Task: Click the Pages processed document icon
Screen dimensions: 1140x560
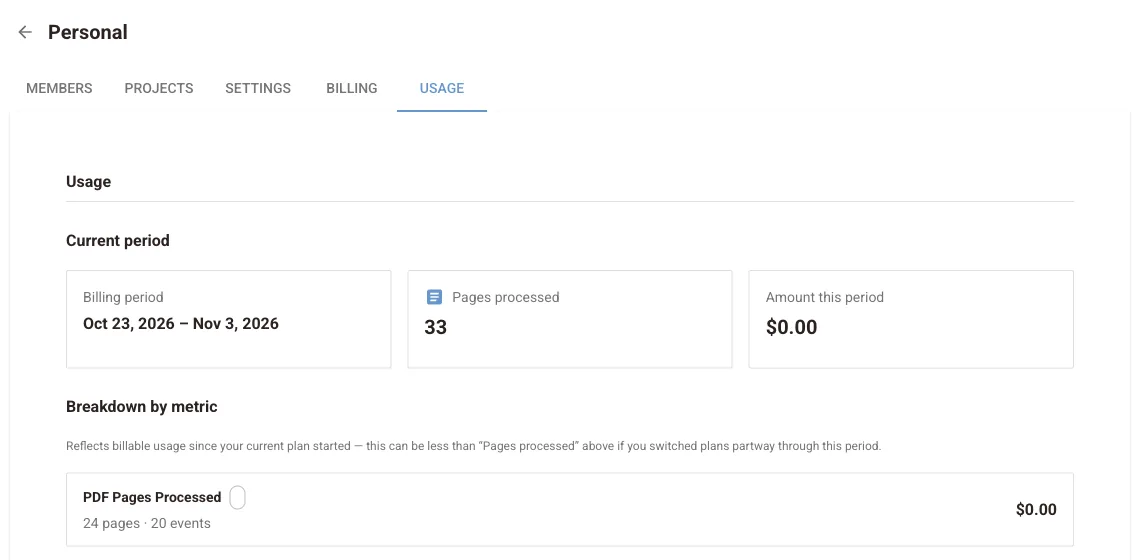Action: click(x=434, y=297)
